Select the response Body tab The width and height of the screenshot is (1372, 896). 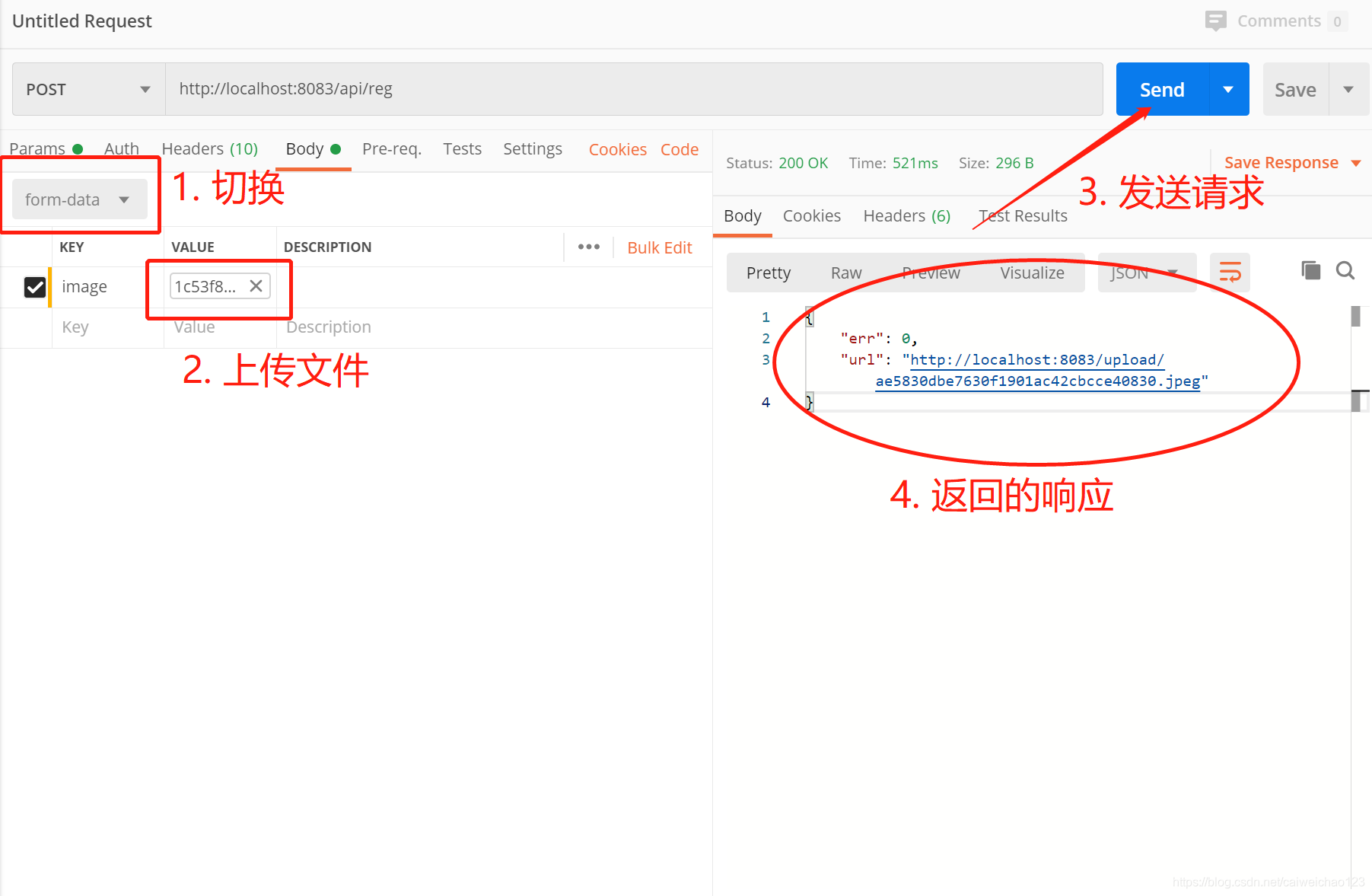click(x=743, y=216)
